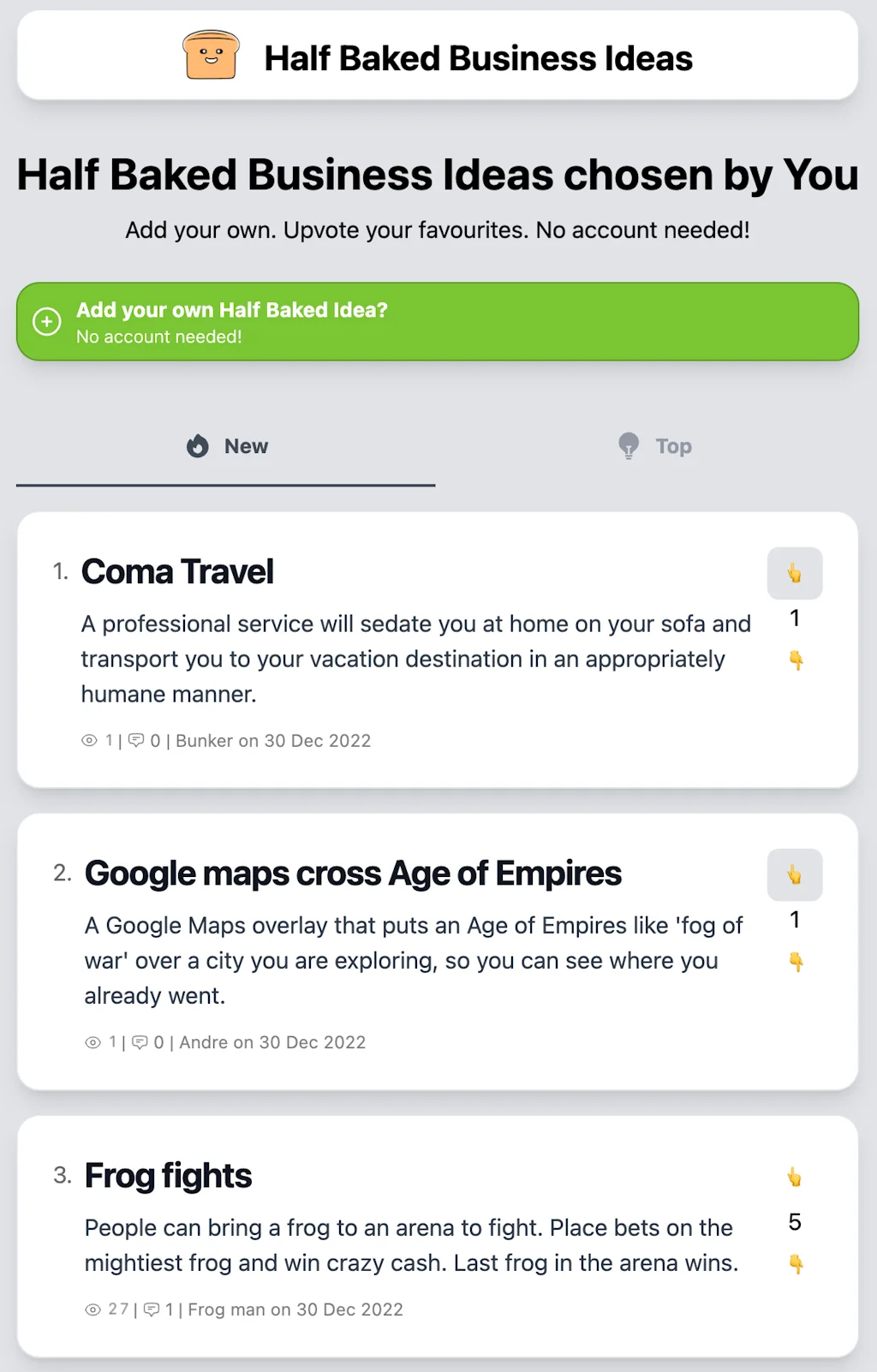
Task: Click the comment icon on Frog fights
Action: pos(152,1309)
